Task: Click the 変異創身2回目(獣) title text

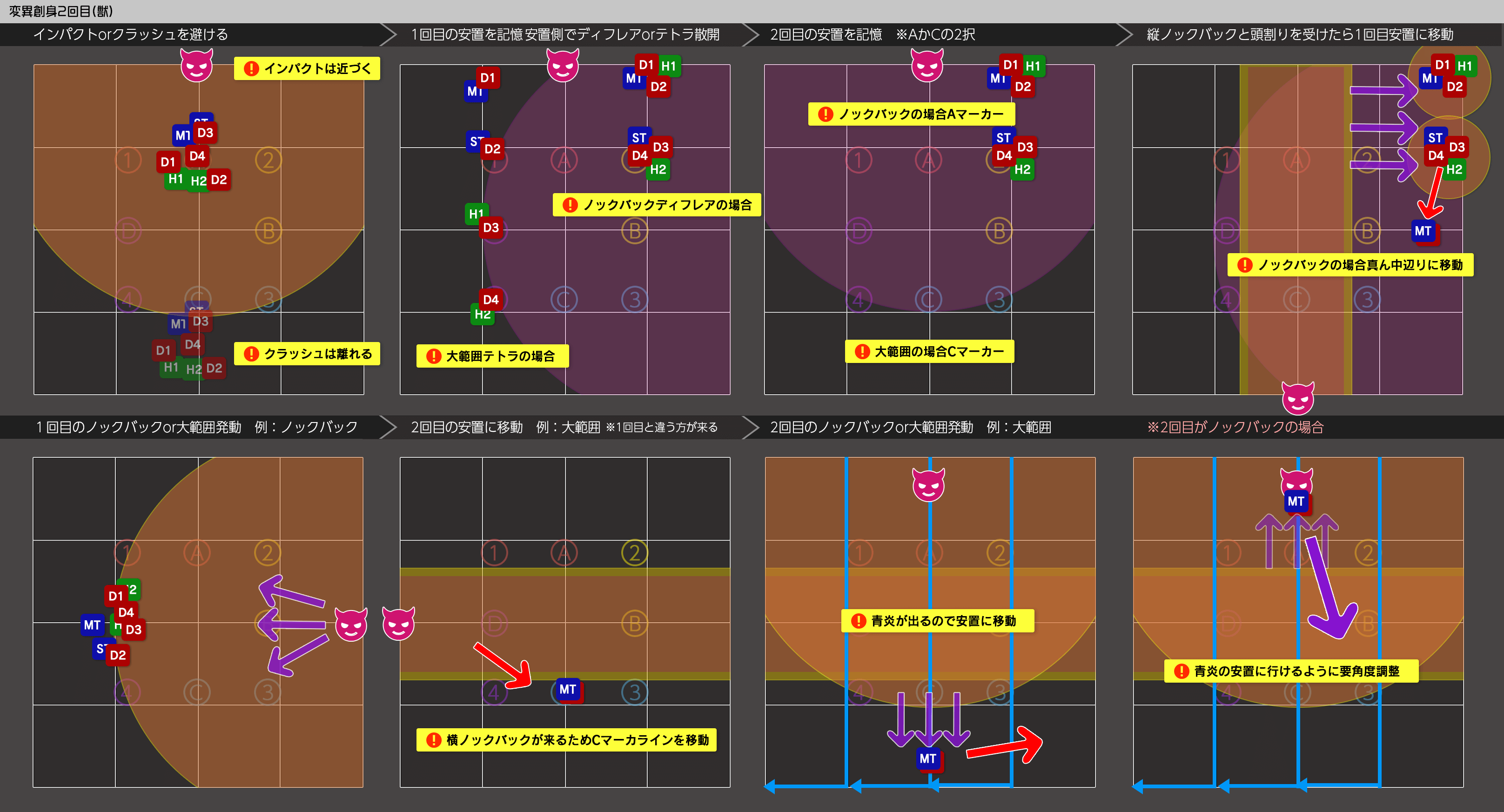Action: (x=60, y=11)
